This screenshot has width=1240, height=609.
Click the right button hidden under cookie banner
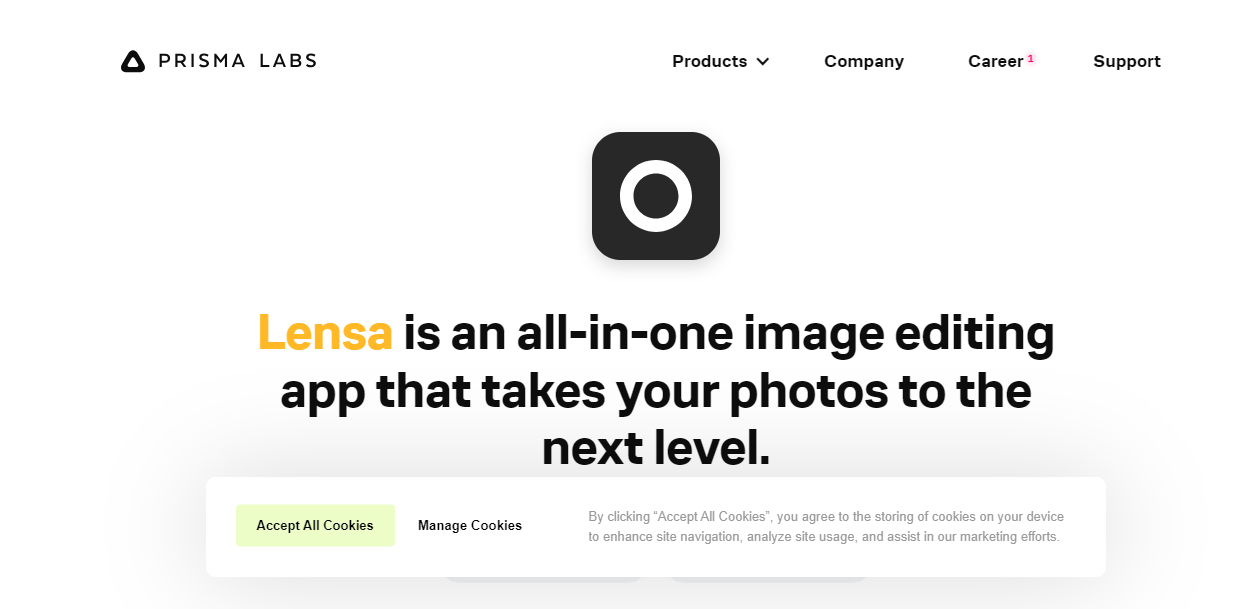click(x=768, y=578)
